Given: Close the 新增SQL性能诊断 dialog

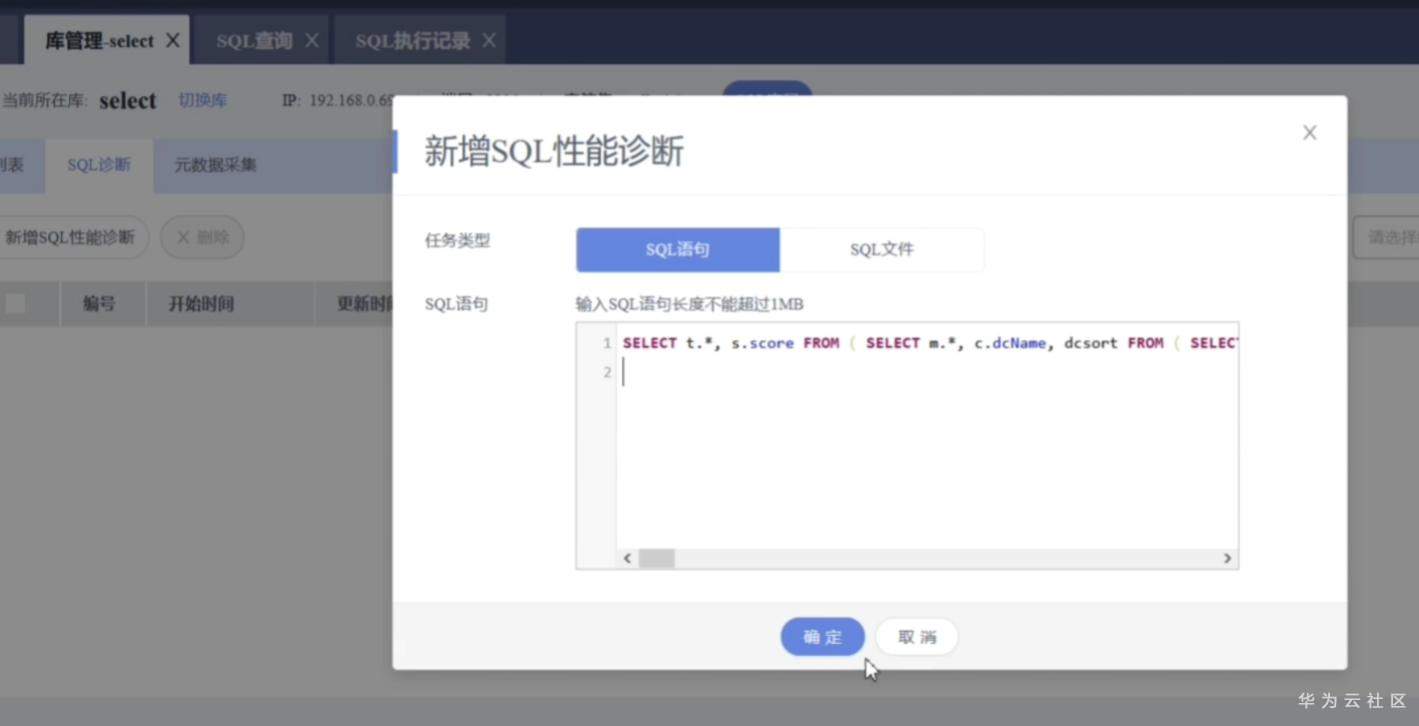Looking at the screenshot, I should 1309,132.
